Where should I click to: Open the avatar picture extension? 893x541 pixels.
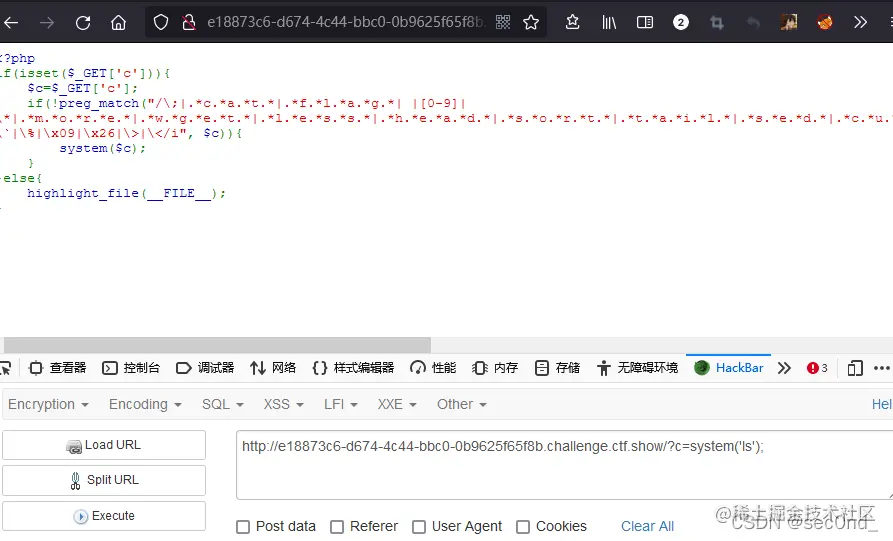[x=789, y=22]
